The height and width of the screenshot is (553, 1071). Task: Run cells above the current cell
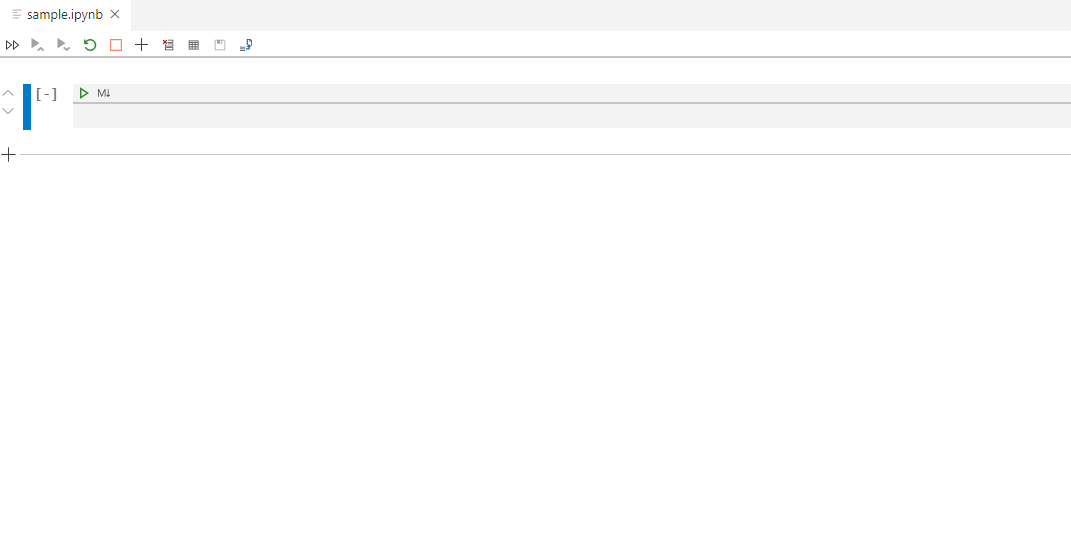point(38,45)
